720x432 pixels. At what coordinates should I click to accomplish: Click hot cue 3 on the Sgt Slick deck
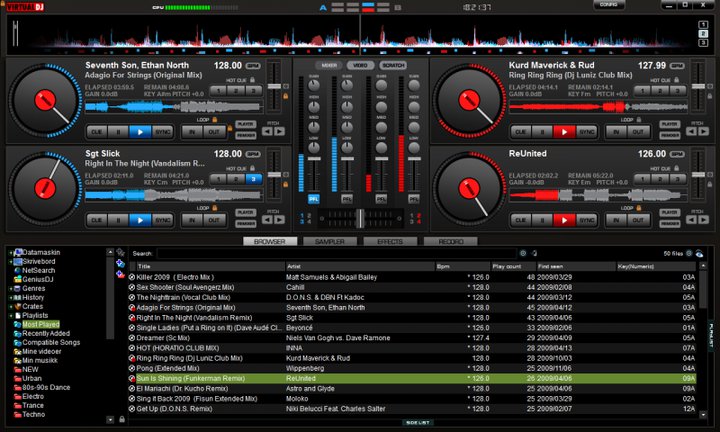point(253,179)
